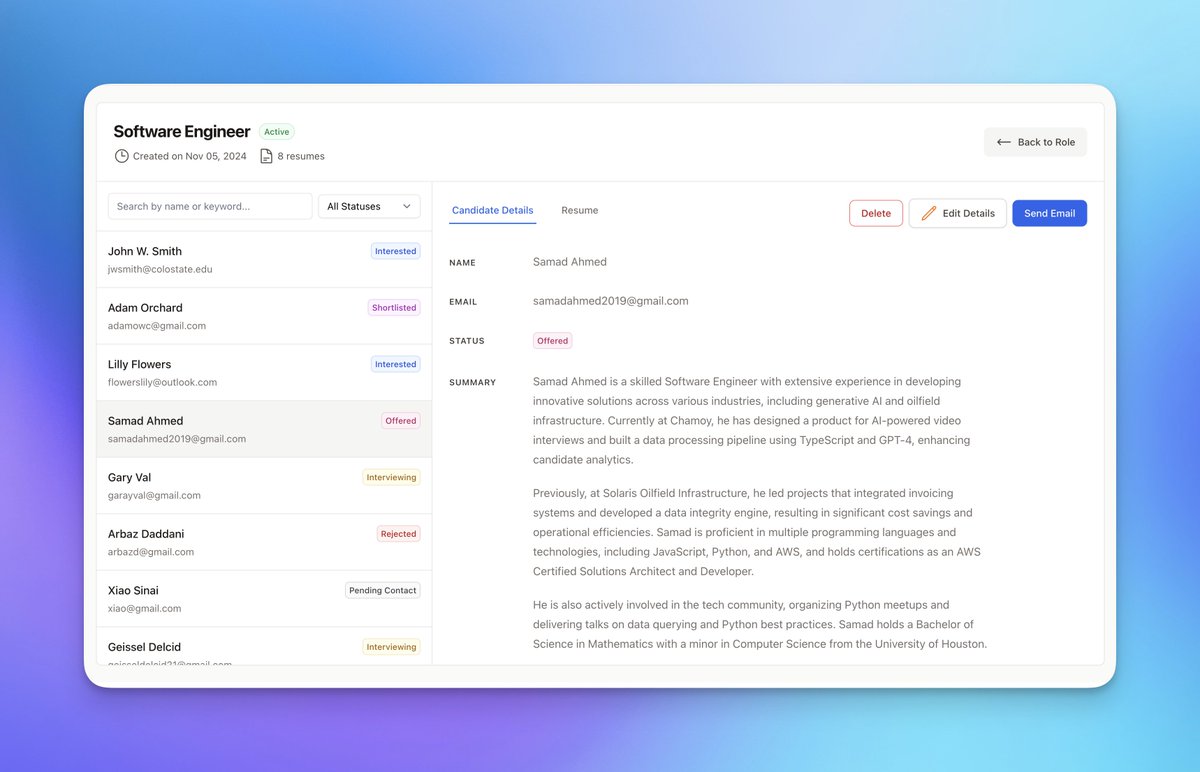Image resolution: width=1200 pixels, height=772 pixels.
Task: Click the summary paragraph starting He is also actively
Action: pos(760,624)
